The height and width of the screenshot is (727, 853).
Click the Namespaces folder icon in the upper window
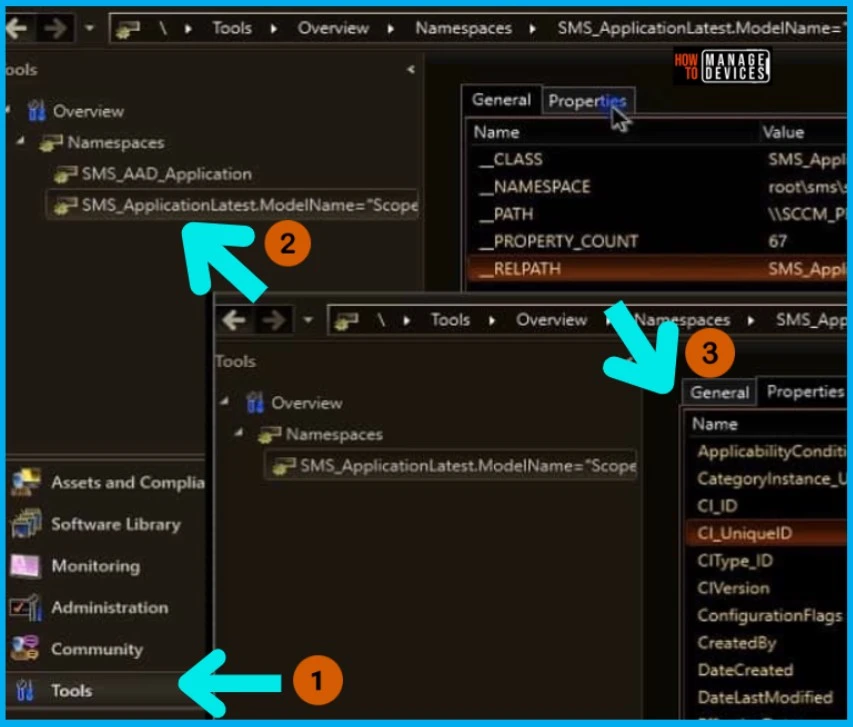51,143
